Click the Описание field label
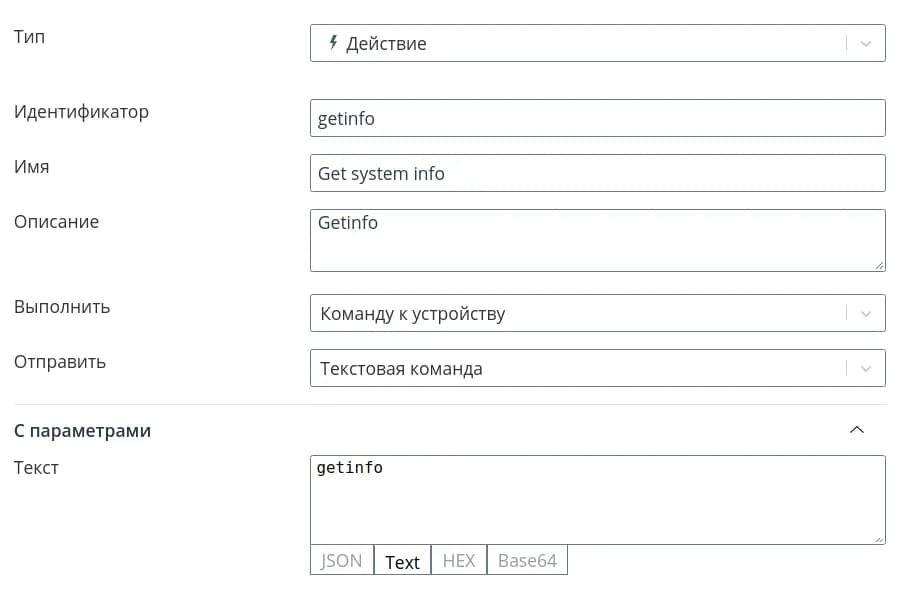This screenshot has width=903, height=594. coord(56,221)
